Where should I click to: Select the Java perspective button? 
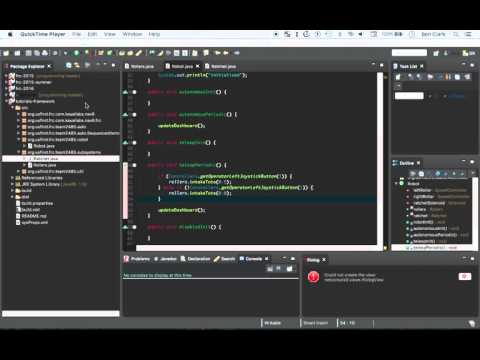tap(469, 53)
